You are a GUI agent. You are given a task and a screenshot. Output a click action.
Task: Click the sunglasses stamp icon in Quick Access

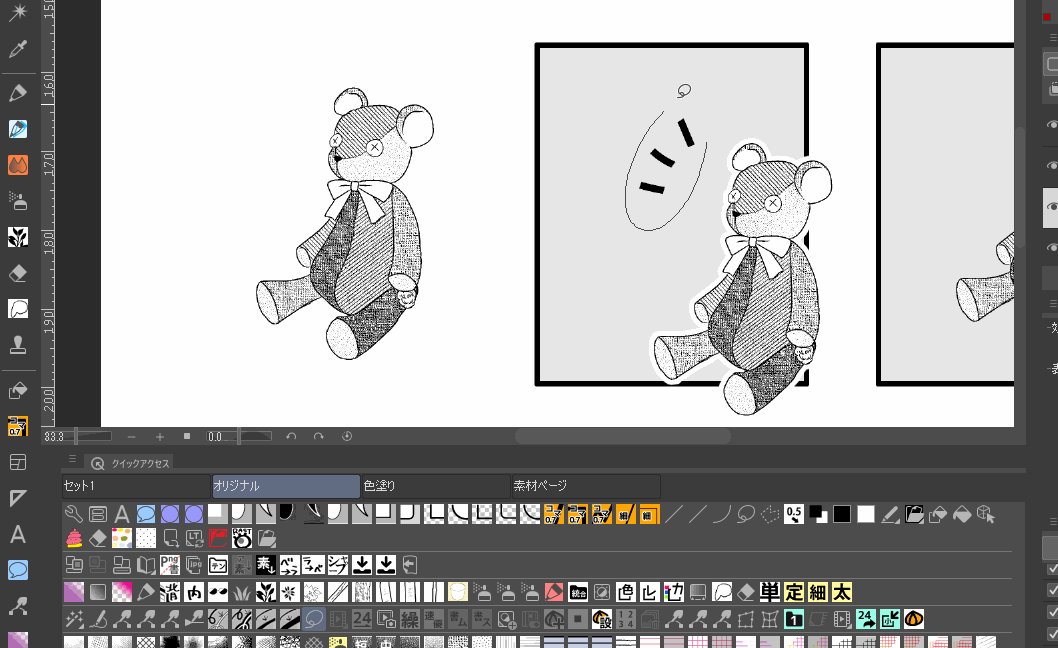click(x=218, y=593)
